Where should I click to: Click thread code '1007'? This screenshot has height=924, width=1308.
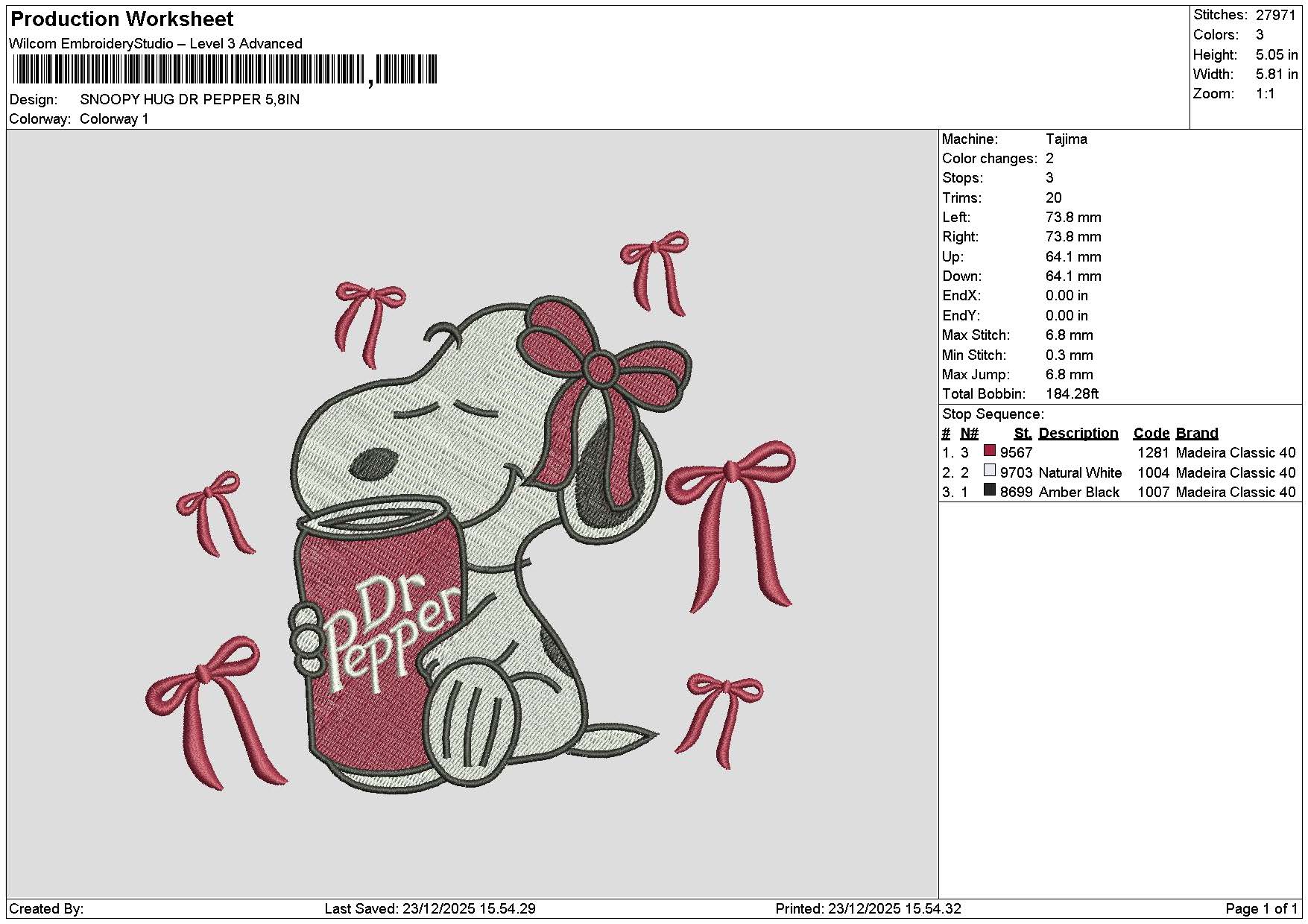[1153, 493]
